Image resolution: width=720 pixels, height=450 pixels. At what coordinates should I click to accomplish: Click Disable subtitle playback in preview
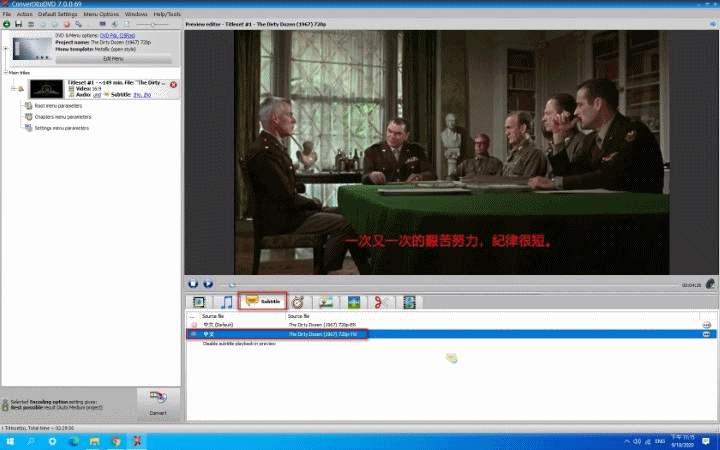pos(239,343)
